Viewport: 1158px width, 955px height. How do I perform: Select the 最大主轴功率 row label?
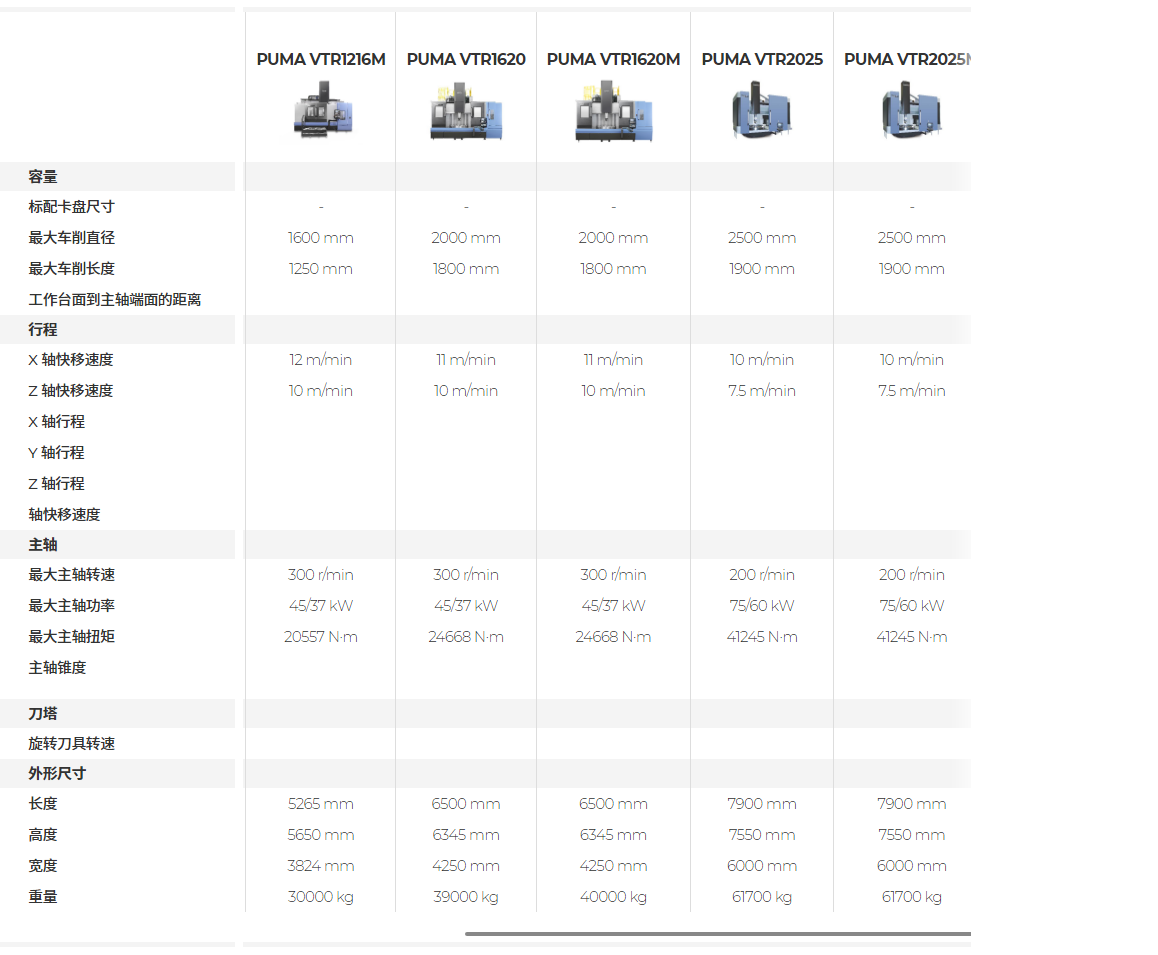[x=71, y=606]
